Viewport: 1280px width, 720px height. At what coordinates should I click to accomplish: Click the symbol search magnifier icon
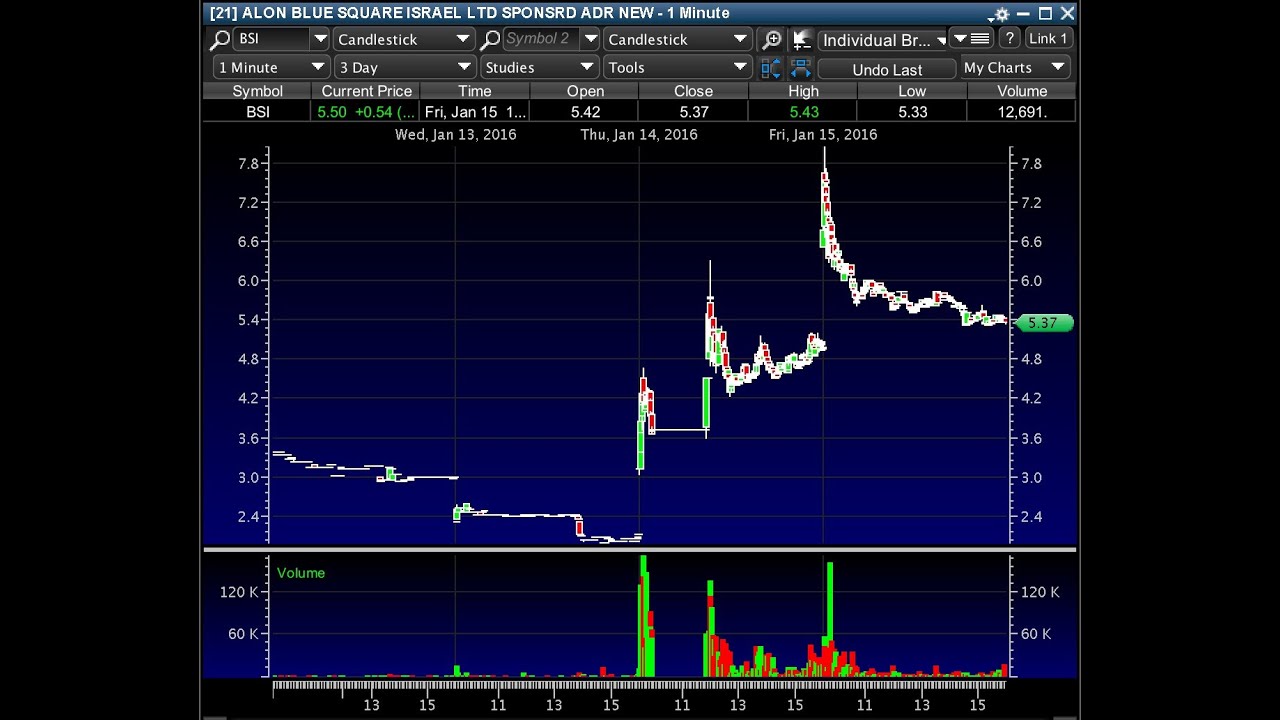point(220,40)
